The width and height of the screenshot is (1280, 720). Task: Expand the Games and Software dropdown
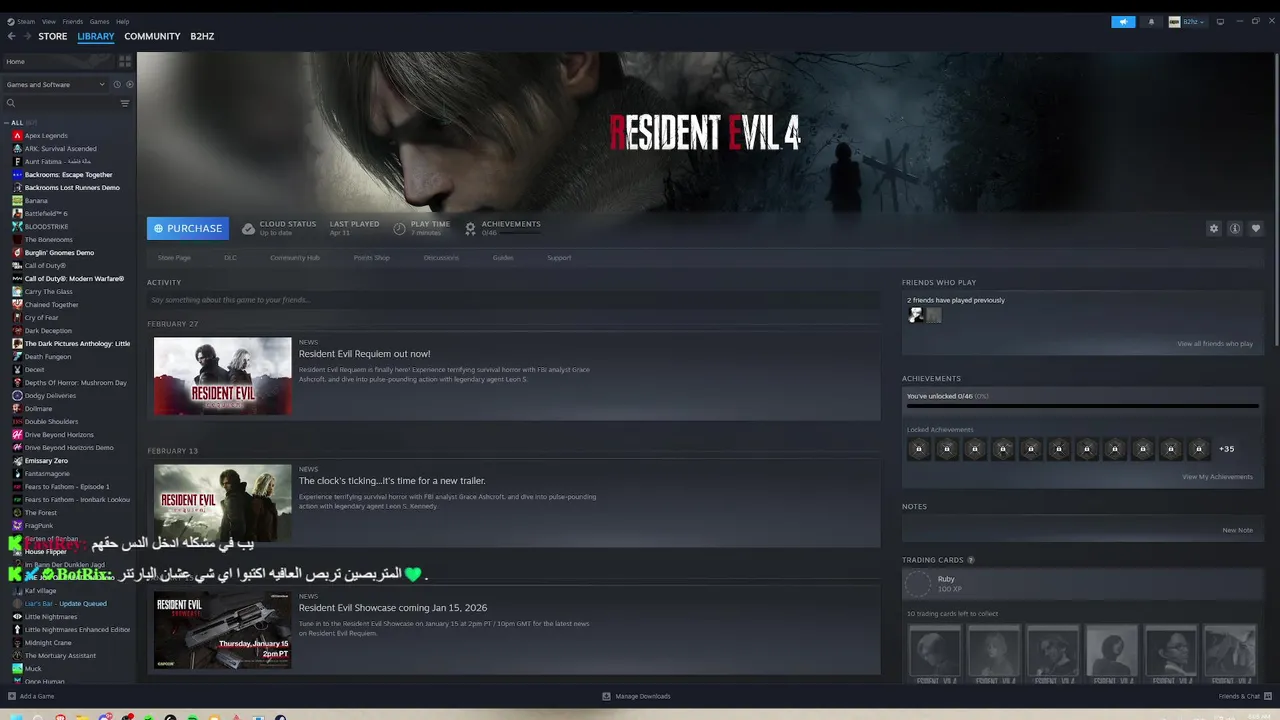click(x=56, y=84)
